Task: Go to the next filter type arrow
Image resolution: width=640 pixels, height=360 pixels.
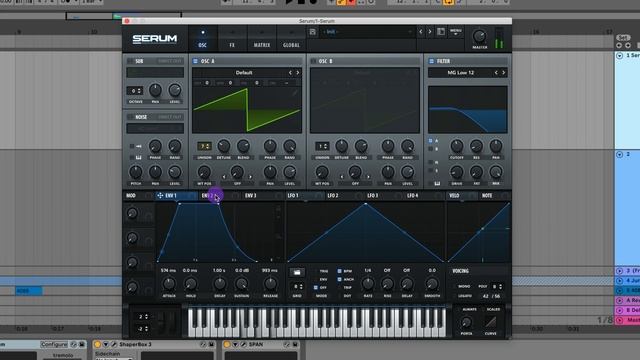Action: pyautogui.click(x=504, y=73)
